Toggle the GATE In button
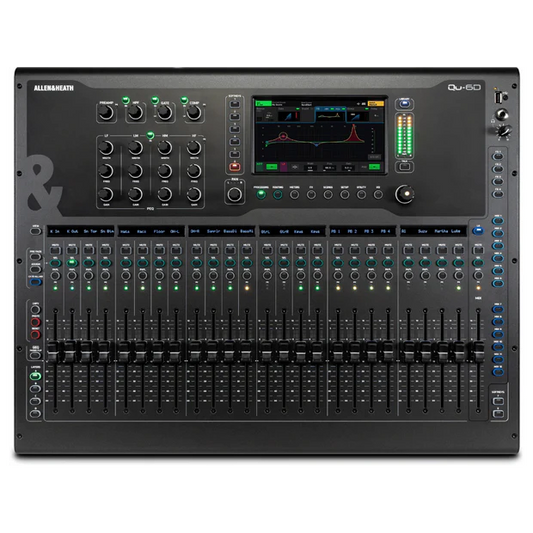The image size is (533, 533). 155,101
